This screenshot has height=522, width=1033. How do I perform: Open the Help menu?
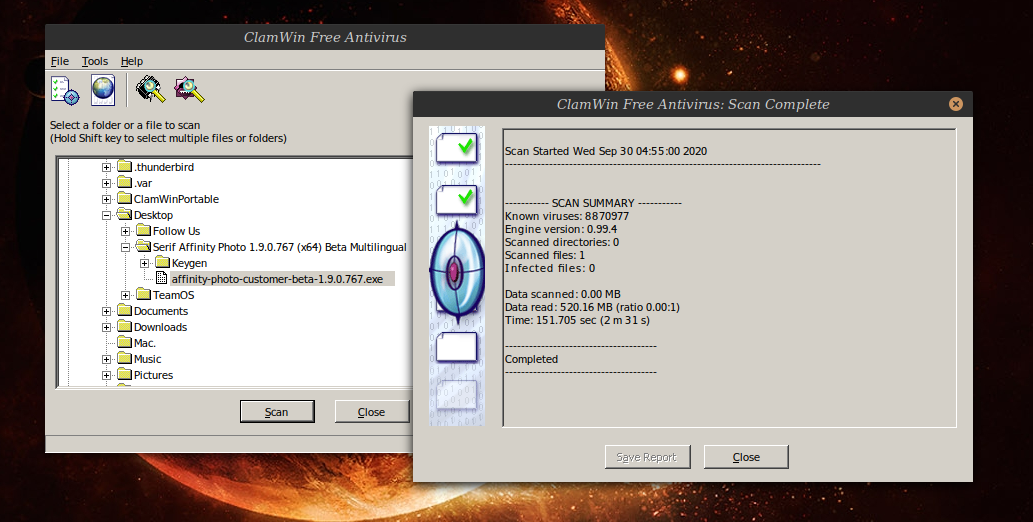[132, 61]
